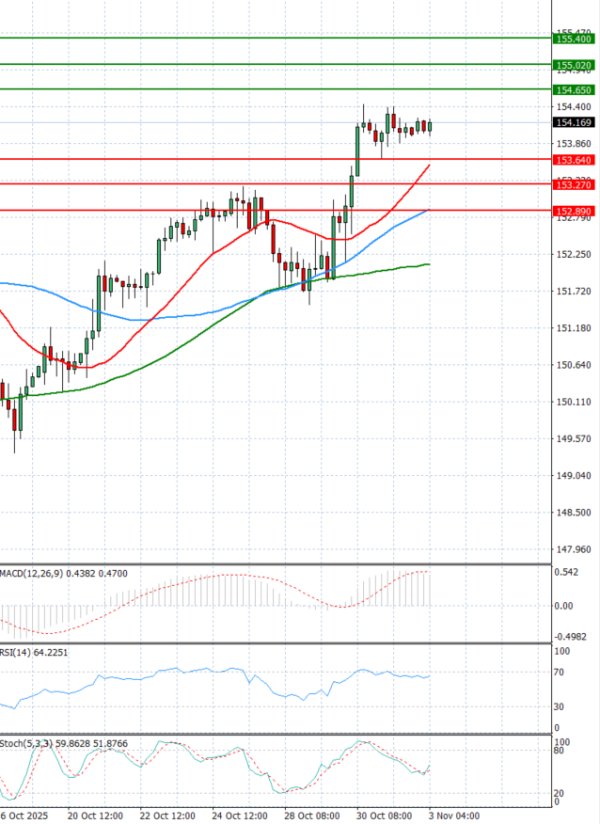Click the 28 Oct 08:00 date label

click(313, 815)
